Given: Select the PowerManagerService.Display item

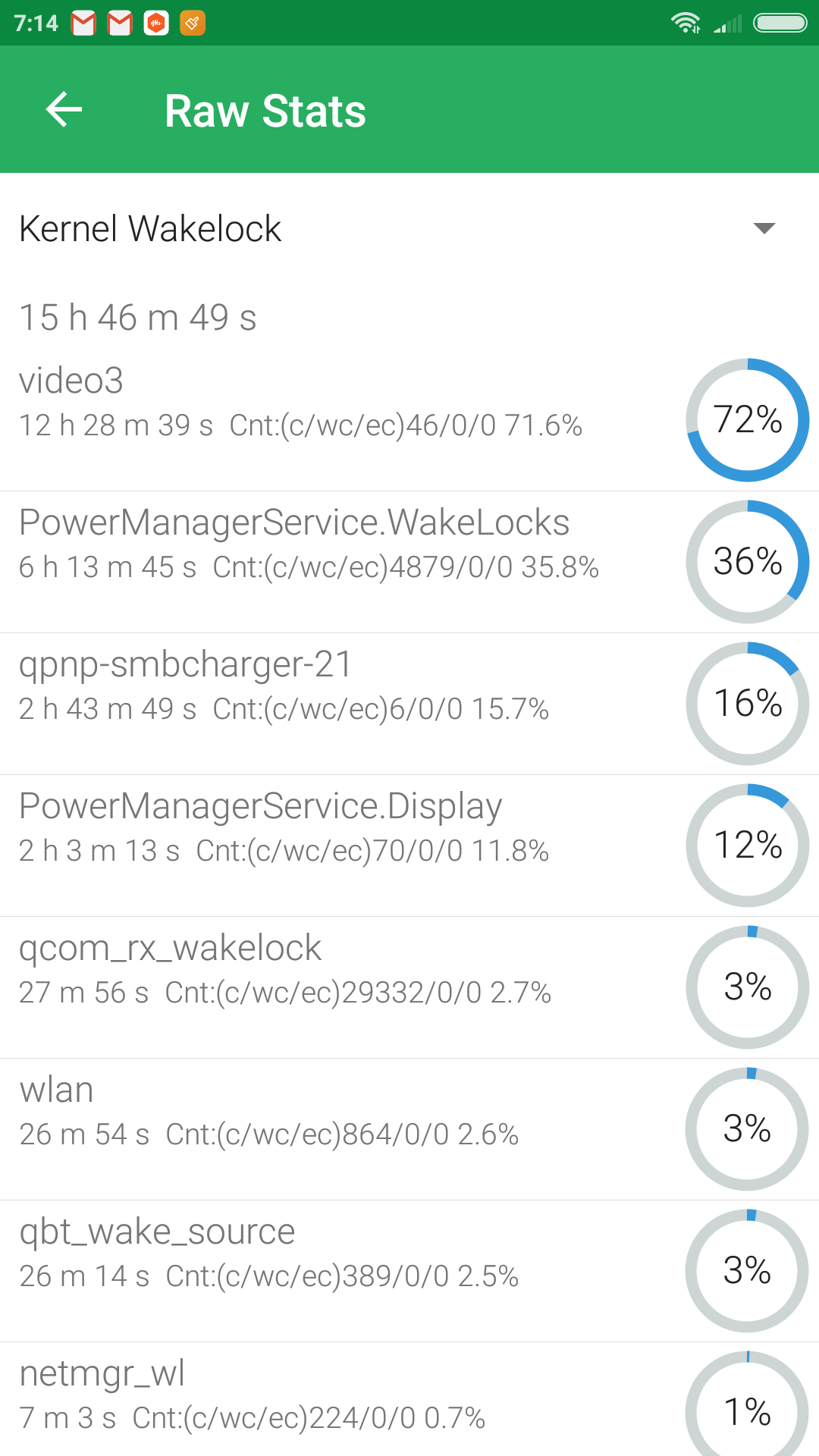Looking at the screenshot, I should [x=409, y=846].
